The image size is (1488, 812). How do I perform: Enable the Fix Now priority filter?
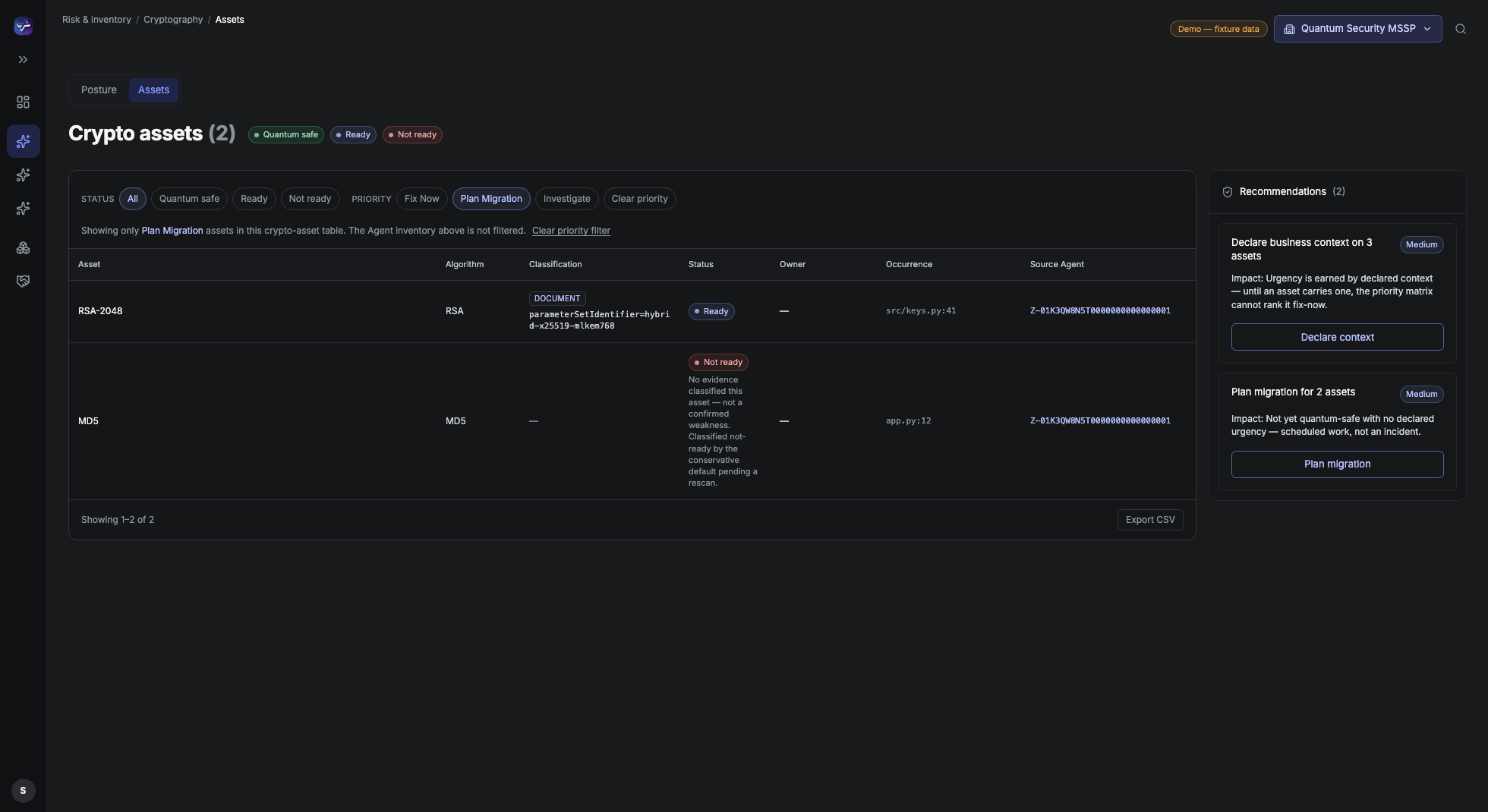(422, 199)
